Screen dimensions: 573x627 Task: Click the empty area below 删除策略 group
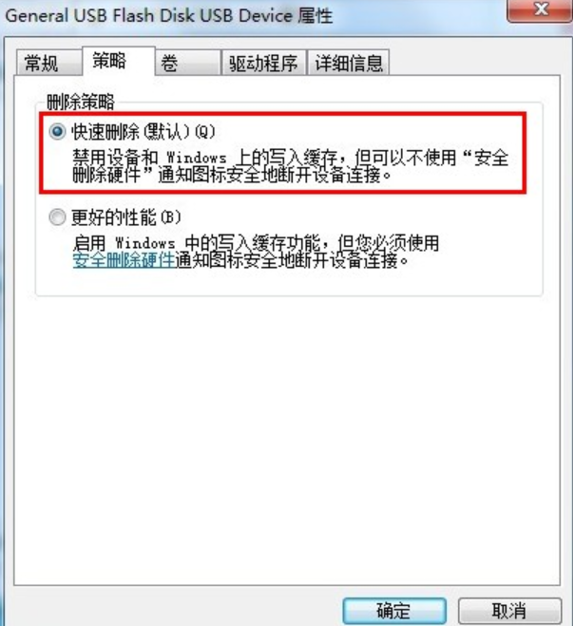(x=287, y=440)
